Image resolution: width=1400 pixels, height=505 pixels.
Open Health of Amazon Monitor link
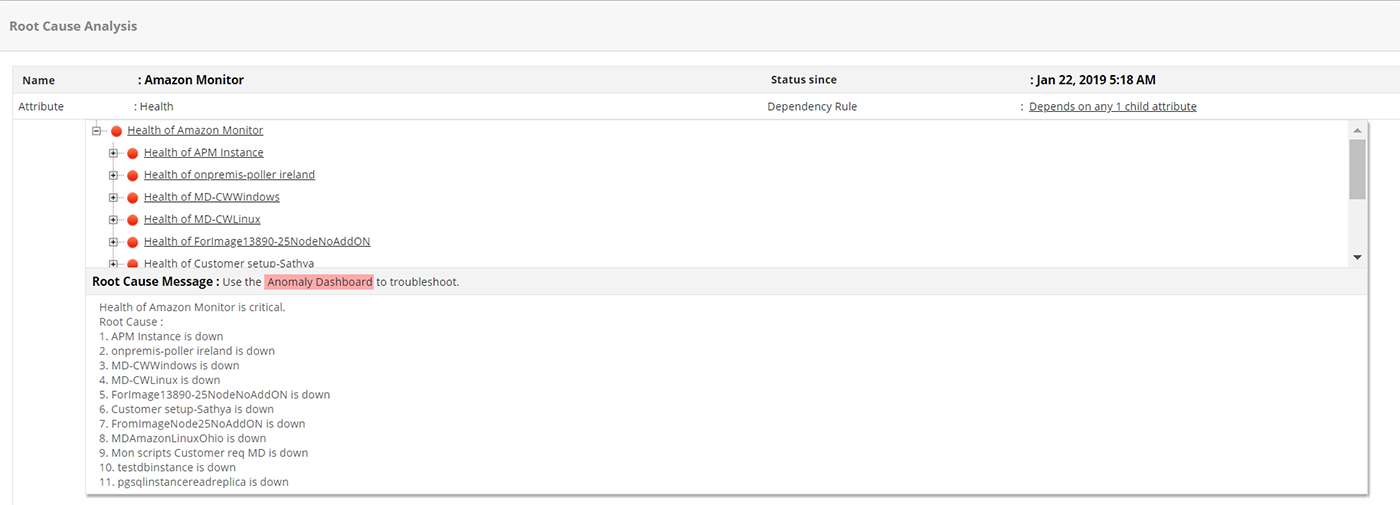point(195,131)
